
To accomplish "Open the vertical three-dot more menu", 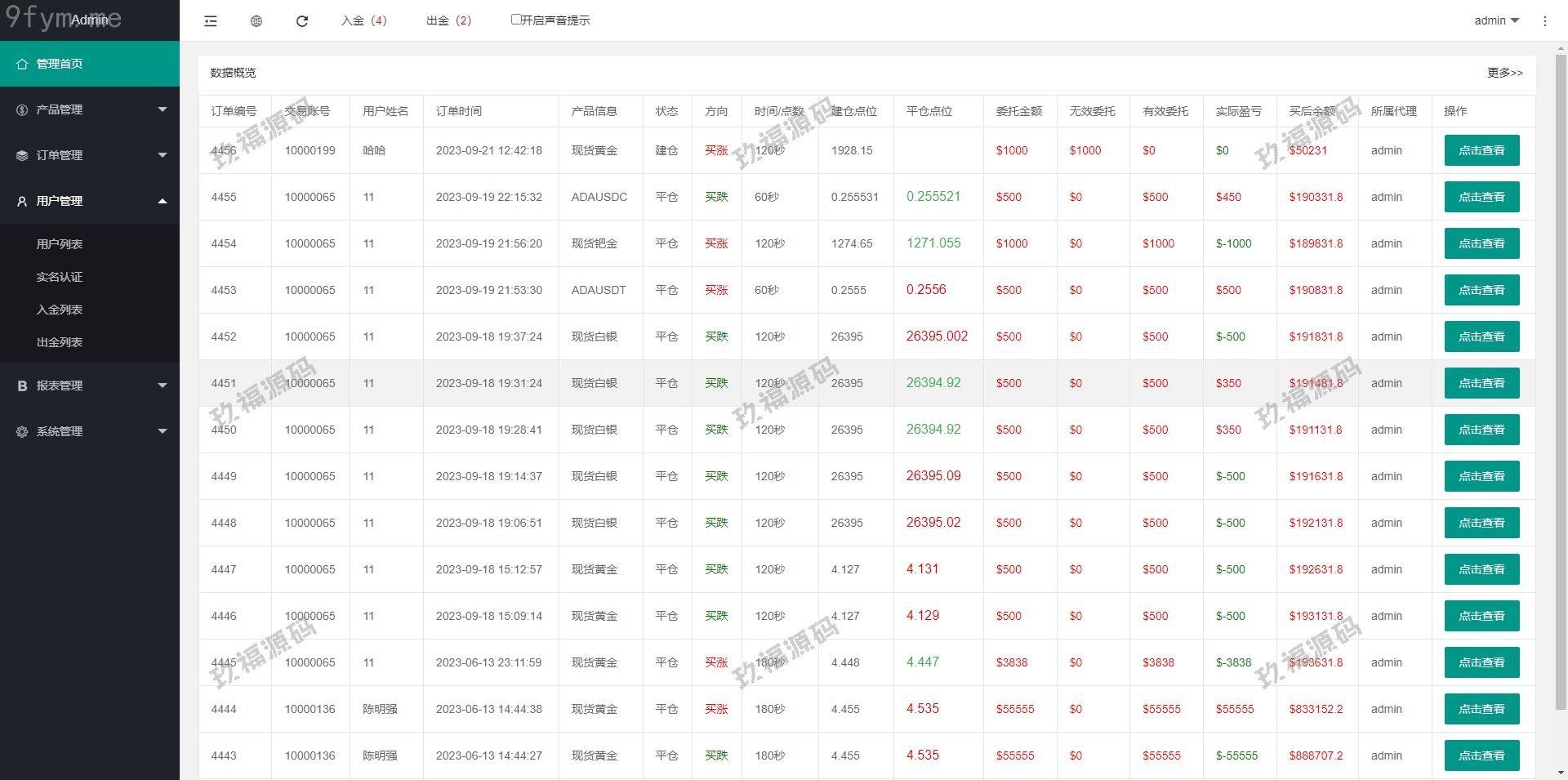I will click(x=1544, y=21).
